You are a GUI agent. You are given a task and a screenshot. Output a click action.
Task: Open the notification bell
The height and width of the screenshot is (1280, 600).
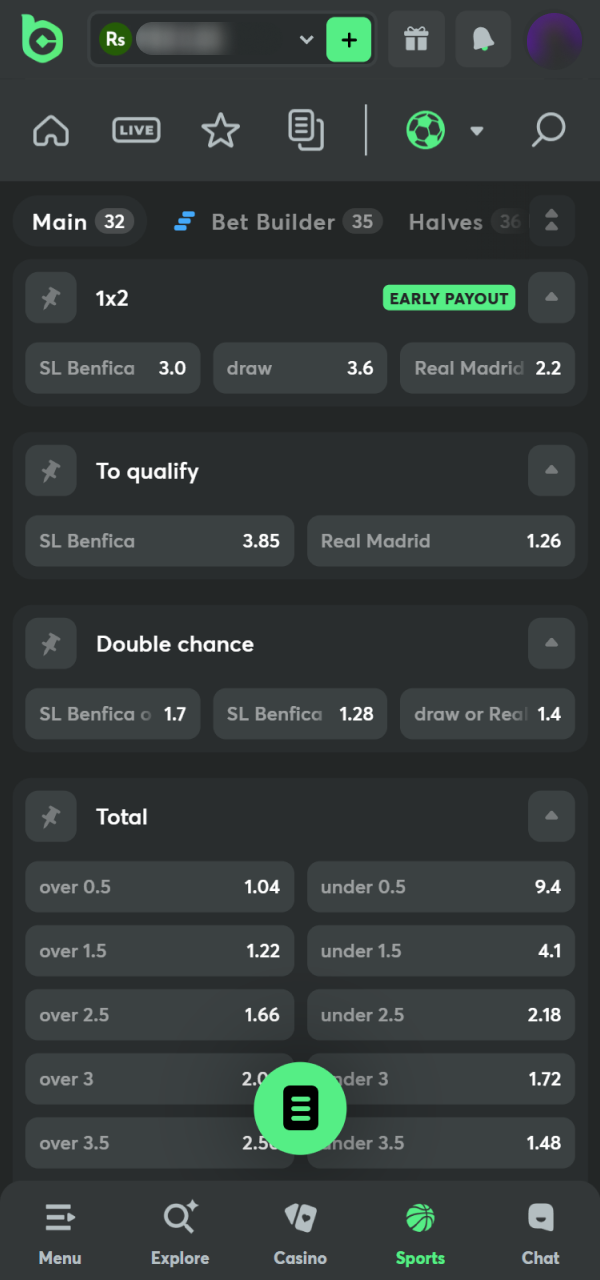[483, 40]
